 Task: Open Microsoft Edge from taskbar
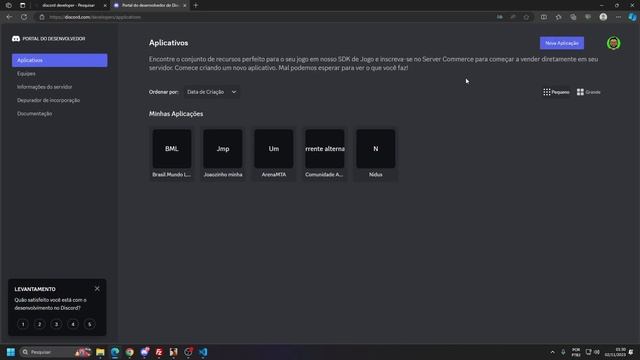(x=115, y=352)
